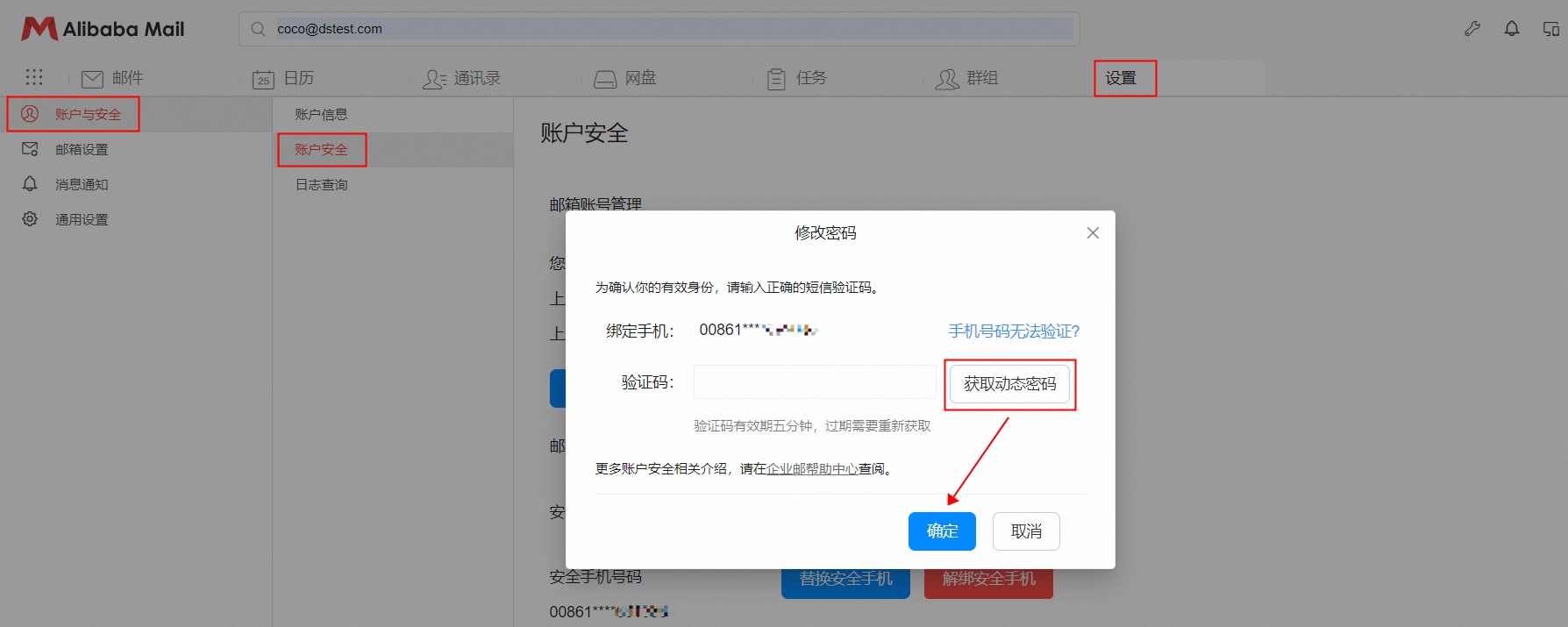
Task: Focus the 验证码 input field
Action: click(x=816, y=382)
